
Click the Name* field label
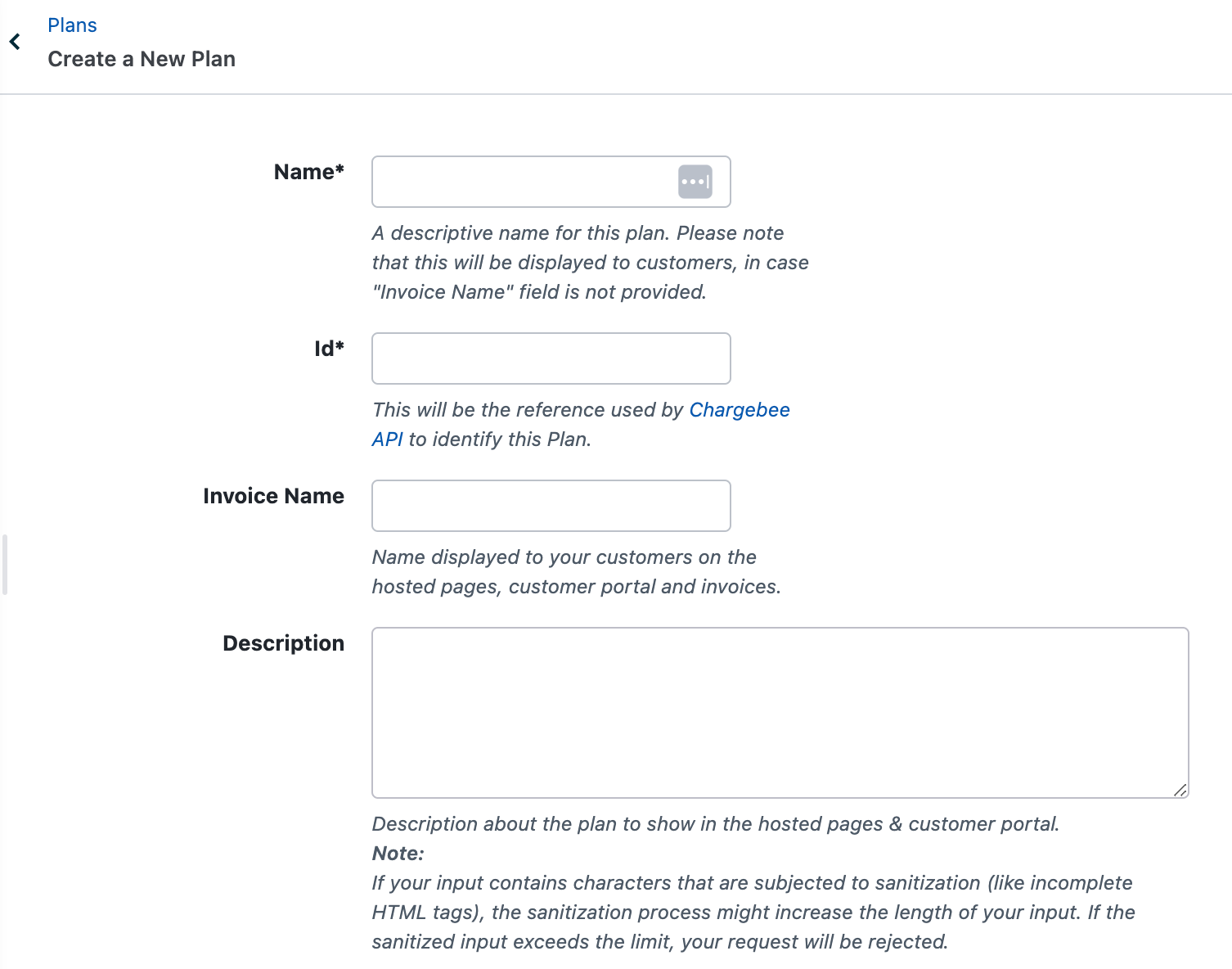(x=308, y=172)
